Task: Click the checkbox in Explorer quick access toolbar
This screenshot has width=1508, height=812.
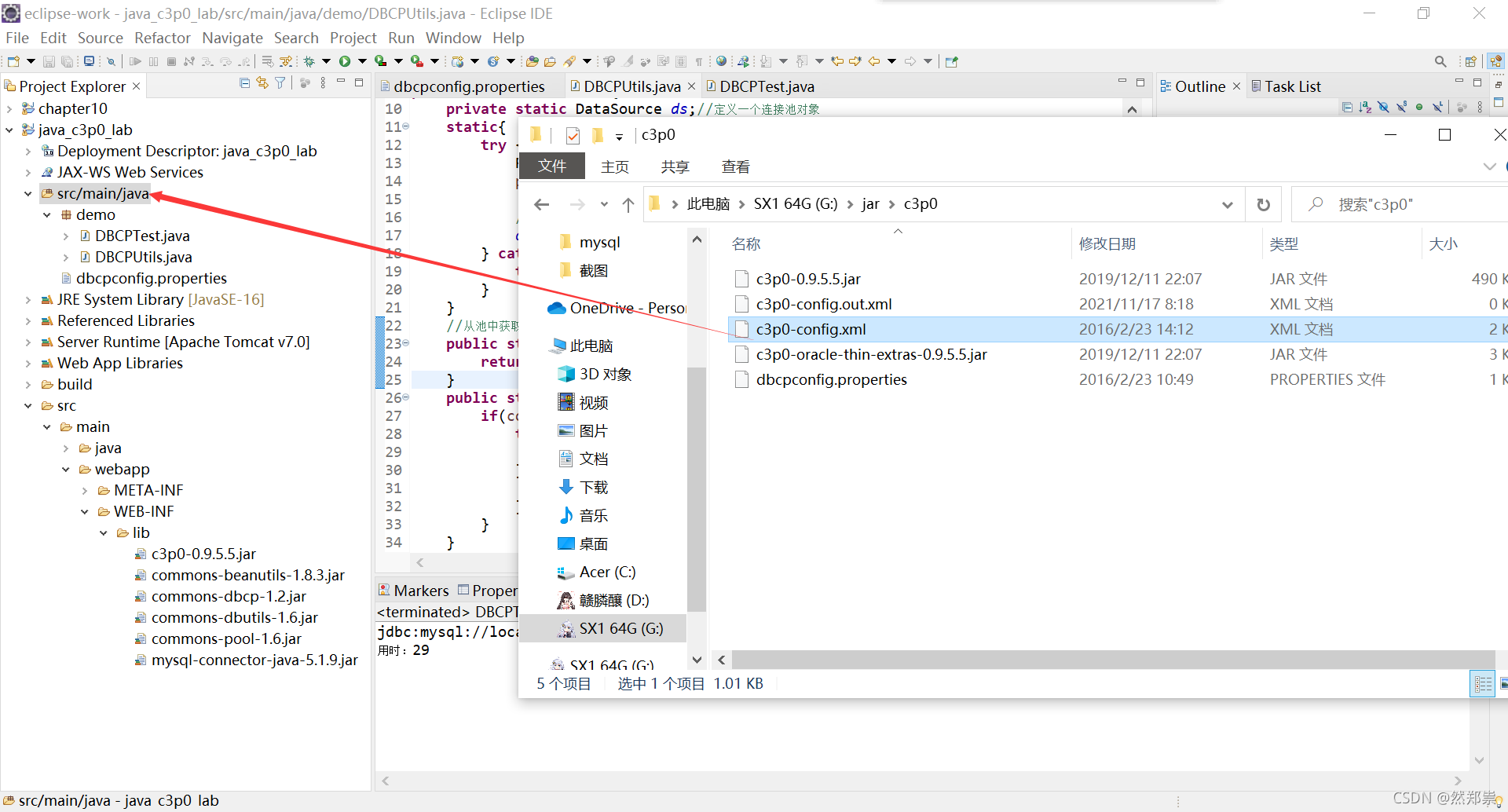Action: pyautogui.click(x=573, y=135)
